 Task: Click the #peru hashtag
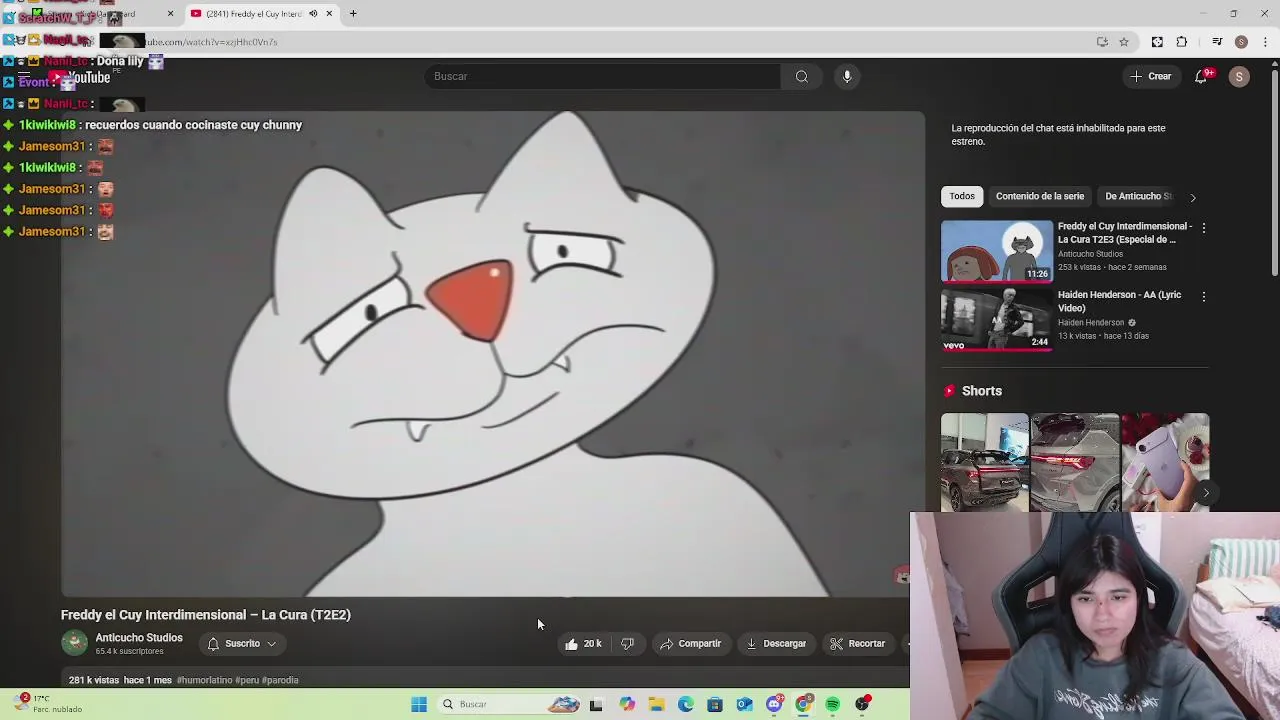click(x=246, y=680)
